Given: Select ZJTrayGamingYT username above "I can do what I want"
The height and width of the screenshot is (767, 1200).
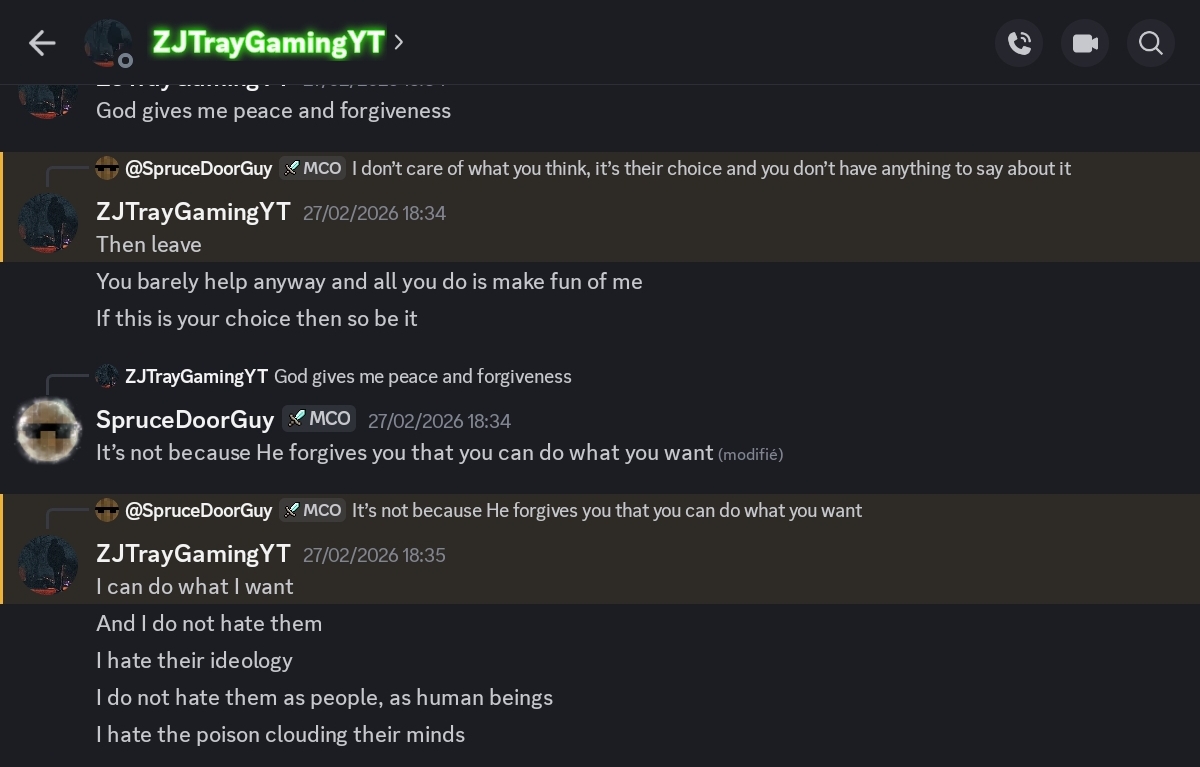Looking at the screenshot, I should (193, 554).
